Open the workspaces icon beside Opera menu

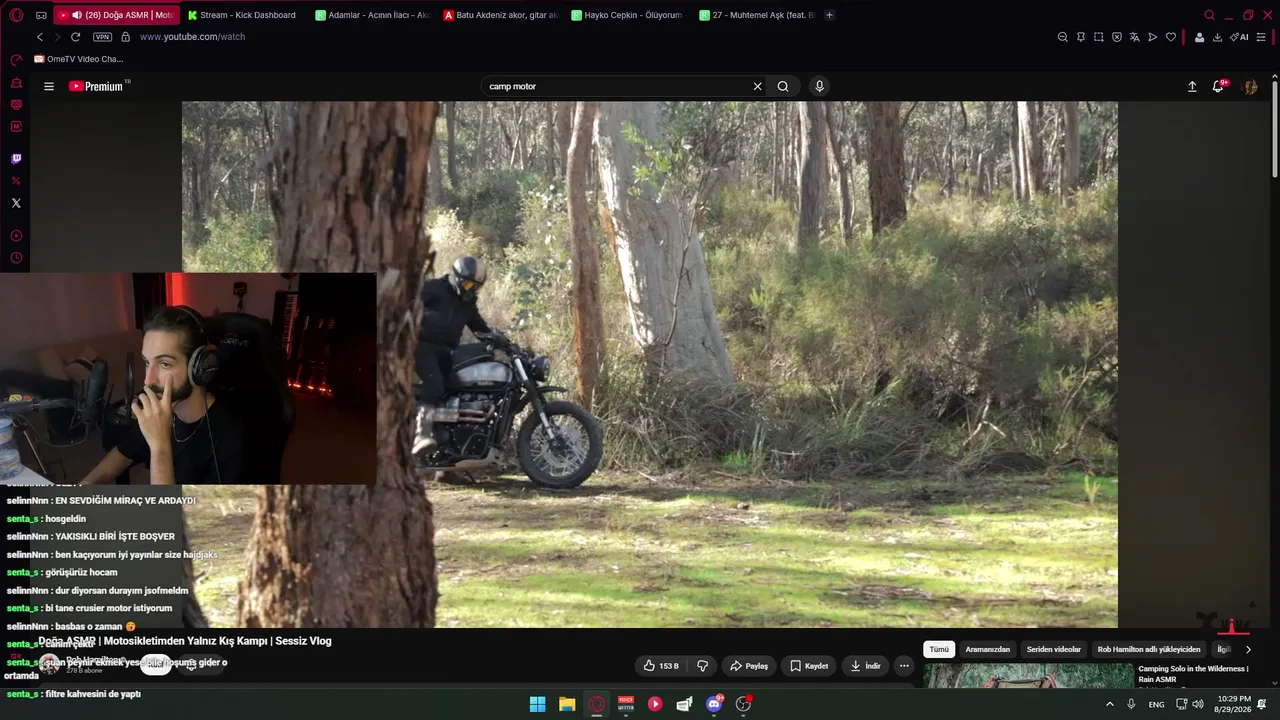coord(41,15)
